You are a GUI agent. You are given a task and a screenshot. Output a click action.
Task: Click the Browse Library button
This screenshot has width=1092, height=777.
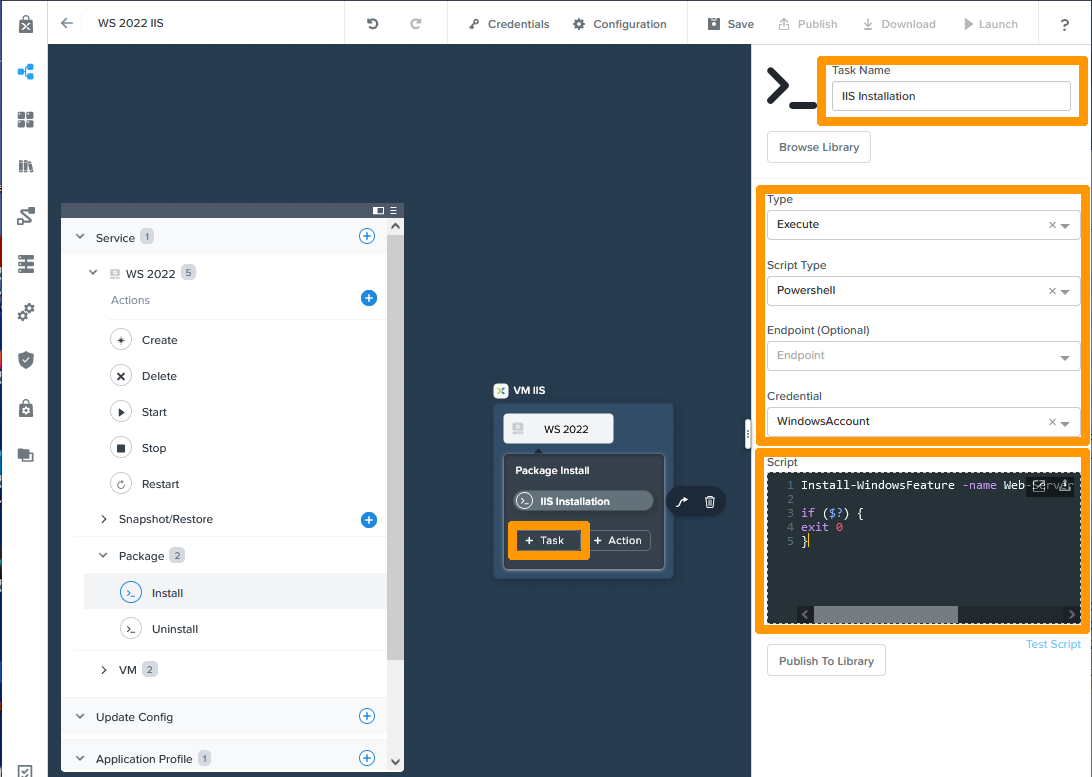(x=818, y=147)
